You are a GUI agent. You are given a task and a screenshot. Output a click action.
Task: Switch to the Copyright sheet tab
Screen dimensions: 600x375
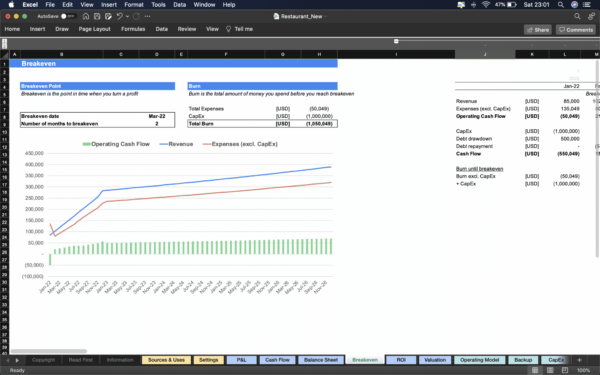43,360
